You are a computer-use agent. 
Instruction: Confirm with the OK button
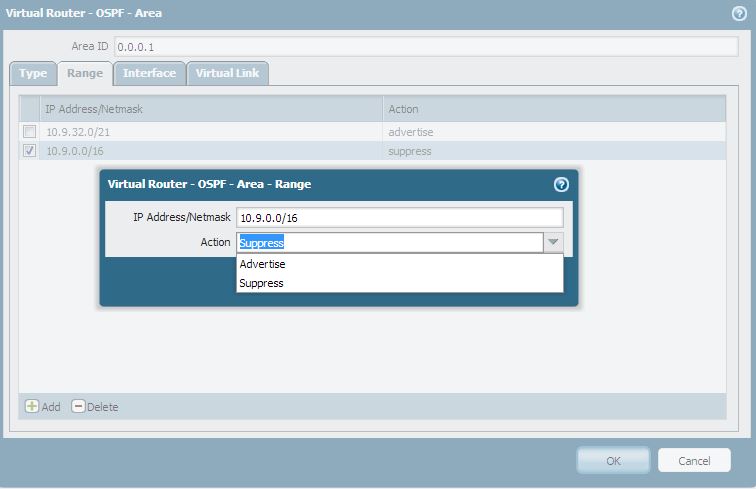pos(613,461)
